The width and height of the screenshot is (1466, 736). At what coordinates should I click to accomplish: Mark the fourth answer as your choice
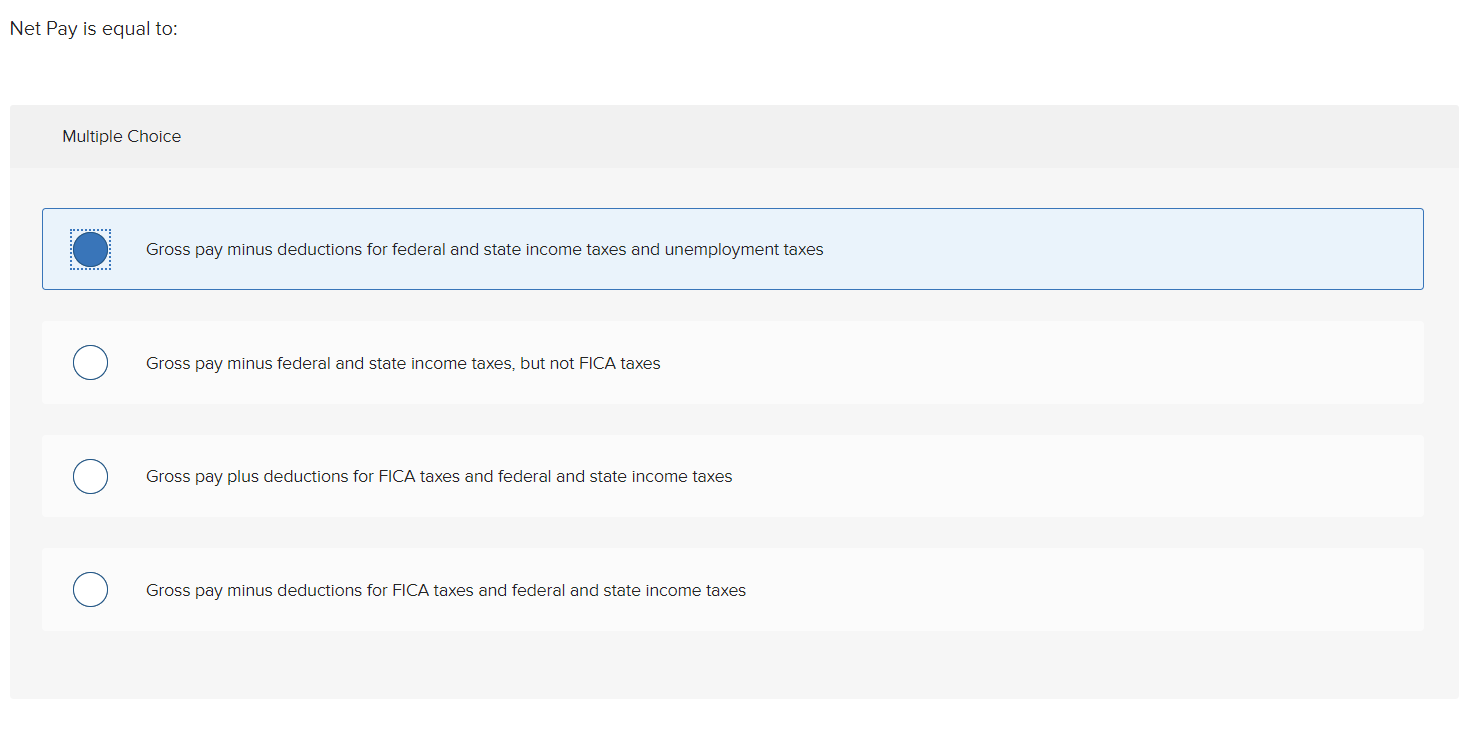(90, 589)
